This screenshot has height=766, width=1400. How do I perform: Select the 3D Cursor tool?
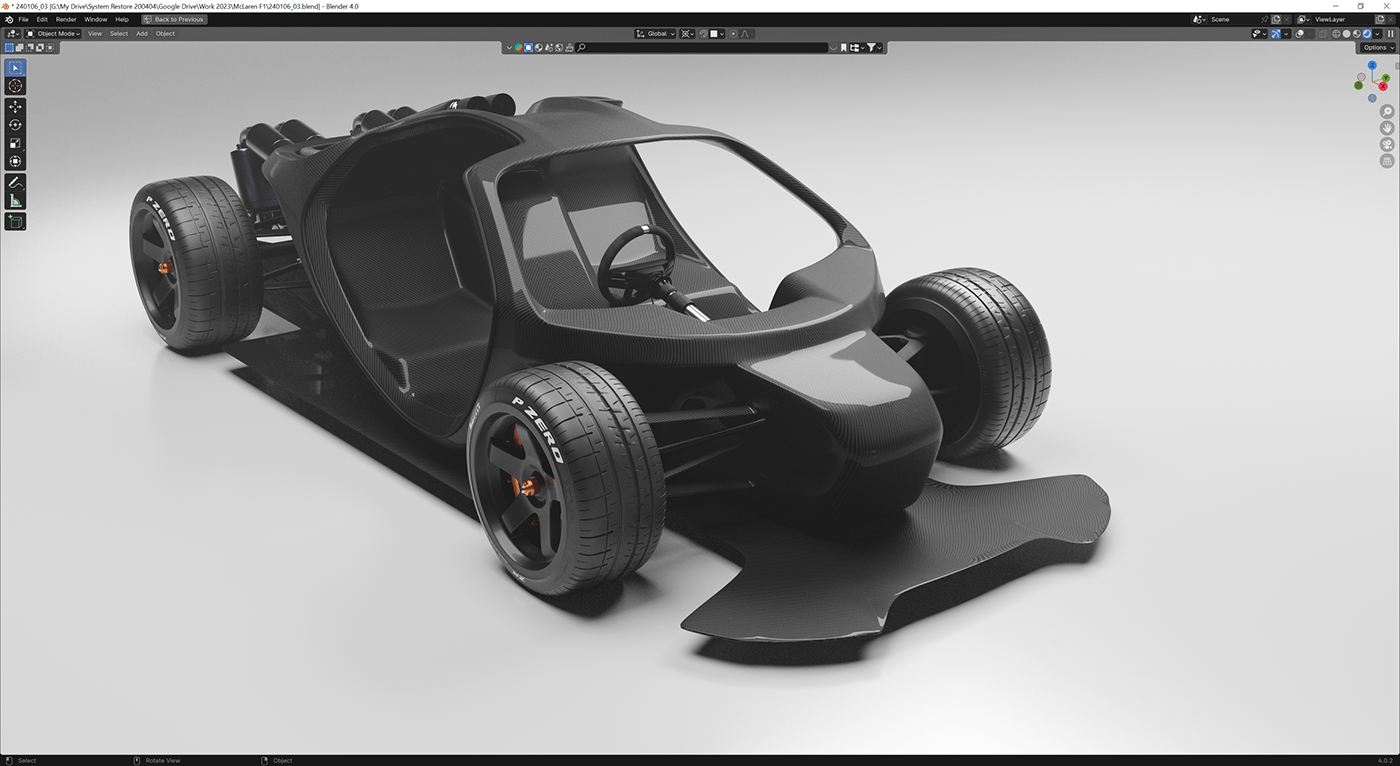(14, 85)
